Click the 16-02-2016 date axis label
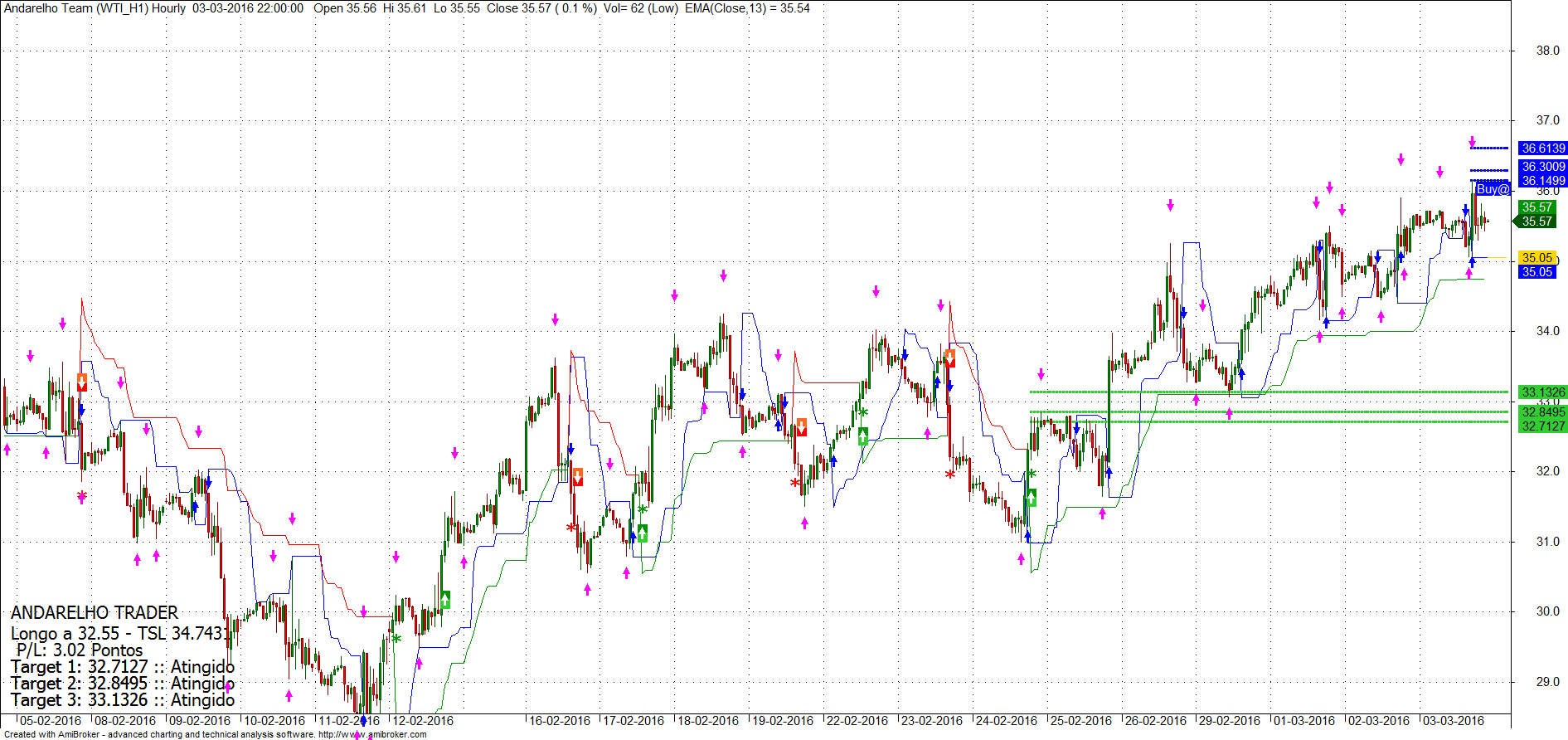The width and height of the screenshot is (1568, 740). click(560, 721)
